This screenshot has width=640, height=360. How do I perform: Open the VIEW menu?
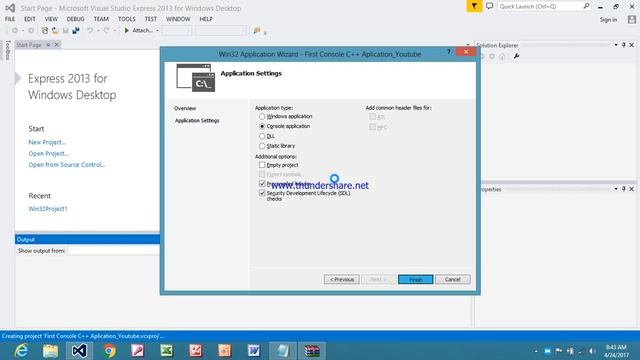pos(51,19)
